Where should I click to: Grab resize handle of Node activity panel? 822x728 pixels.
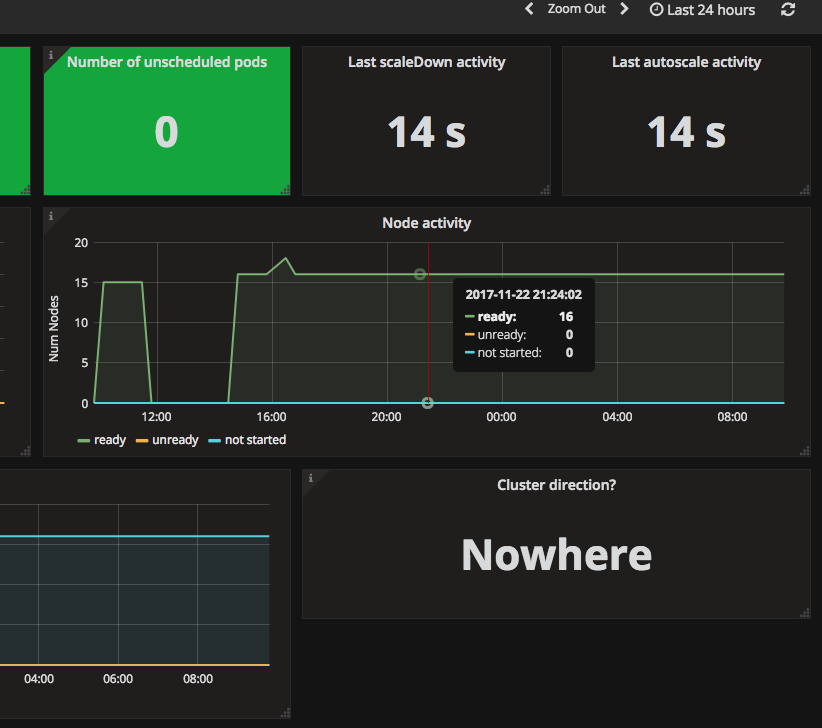click(x=805, y=451)
